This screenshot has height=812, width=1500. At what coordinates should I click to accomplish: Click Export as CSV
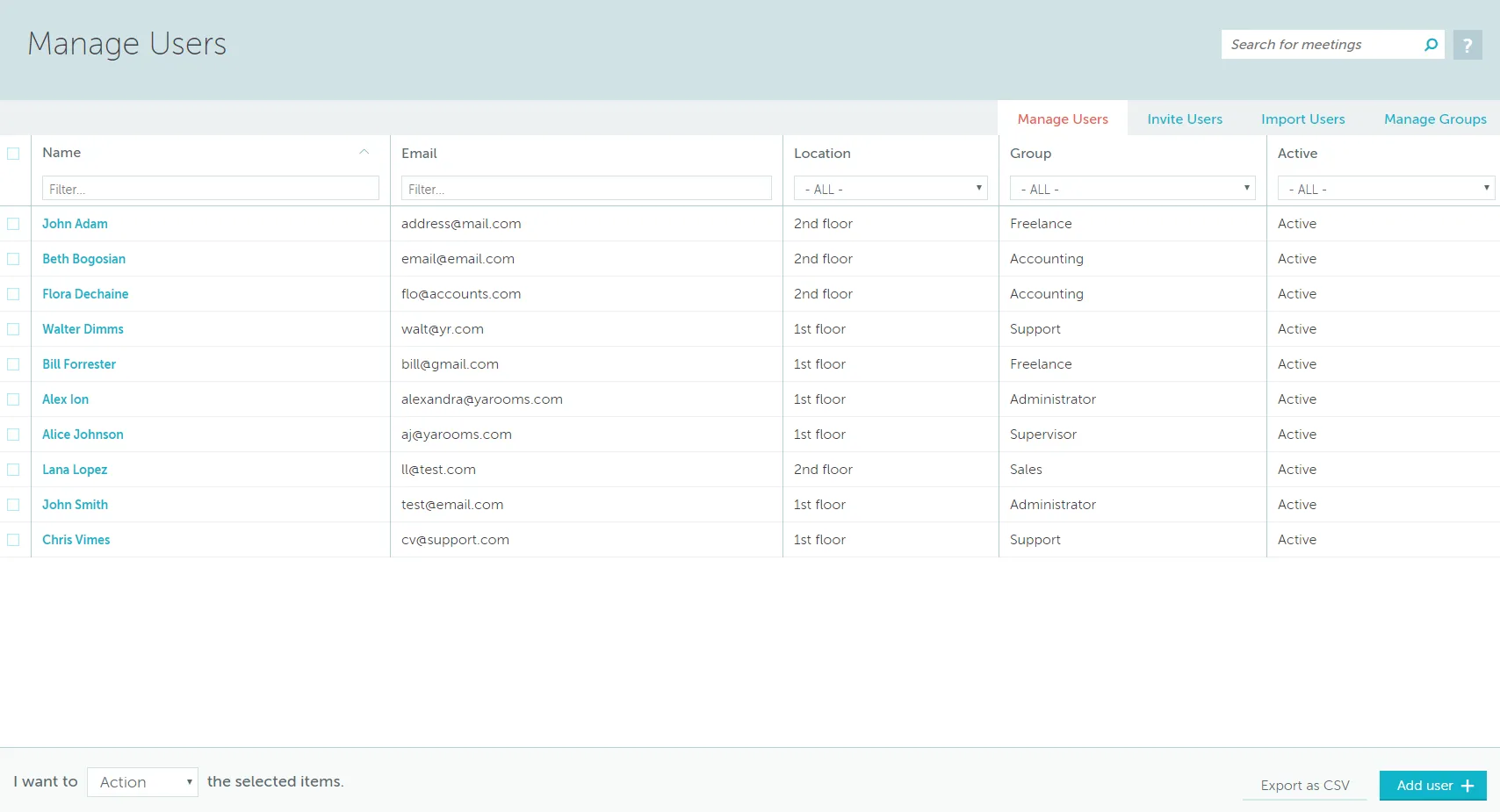pos(1304,785)
